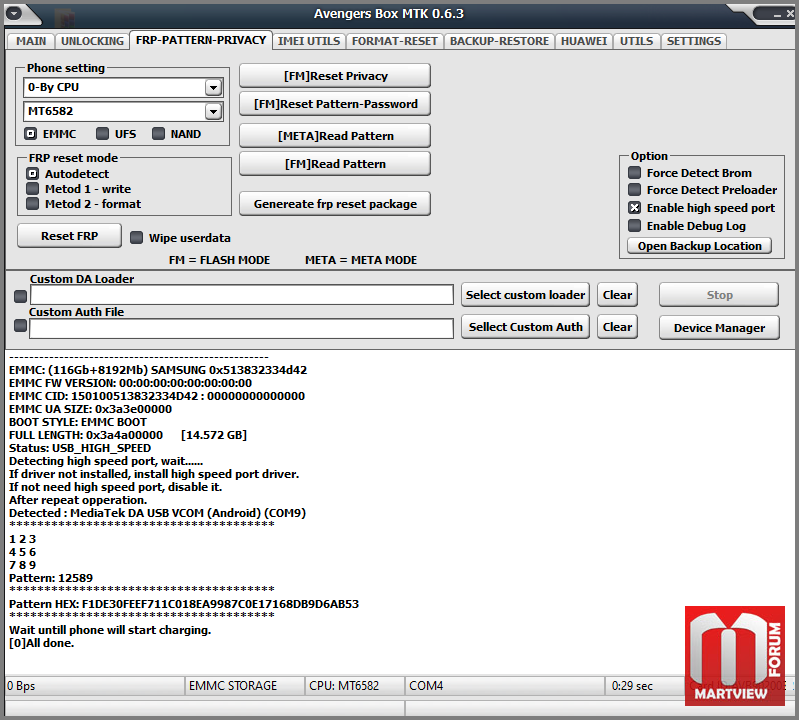Click the BOOT STYLE: EMMC BOOT log line
This screenshot has height=720, width=799.
(x=78, y=422)
